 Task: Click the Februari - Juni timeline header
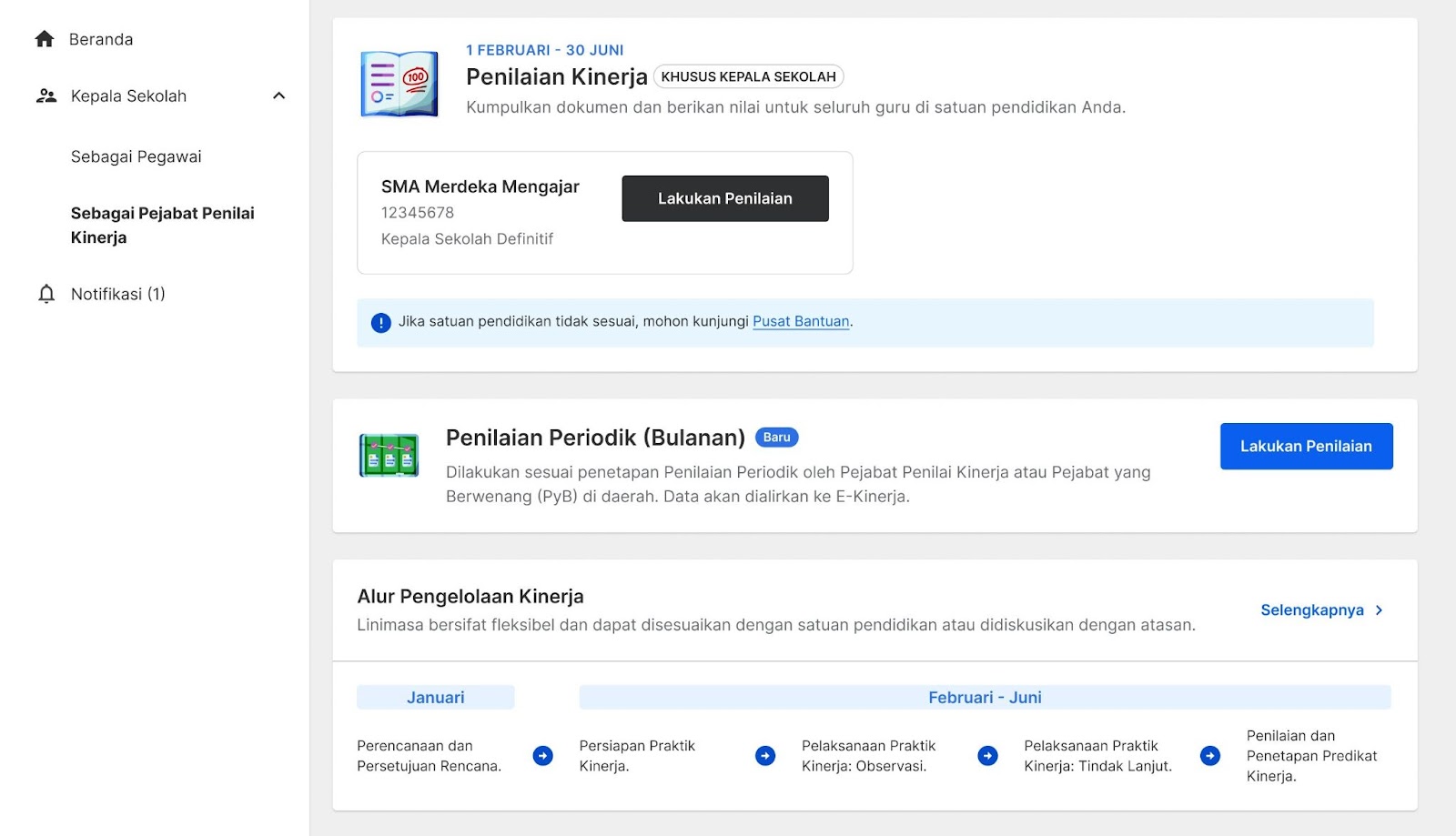986,698
